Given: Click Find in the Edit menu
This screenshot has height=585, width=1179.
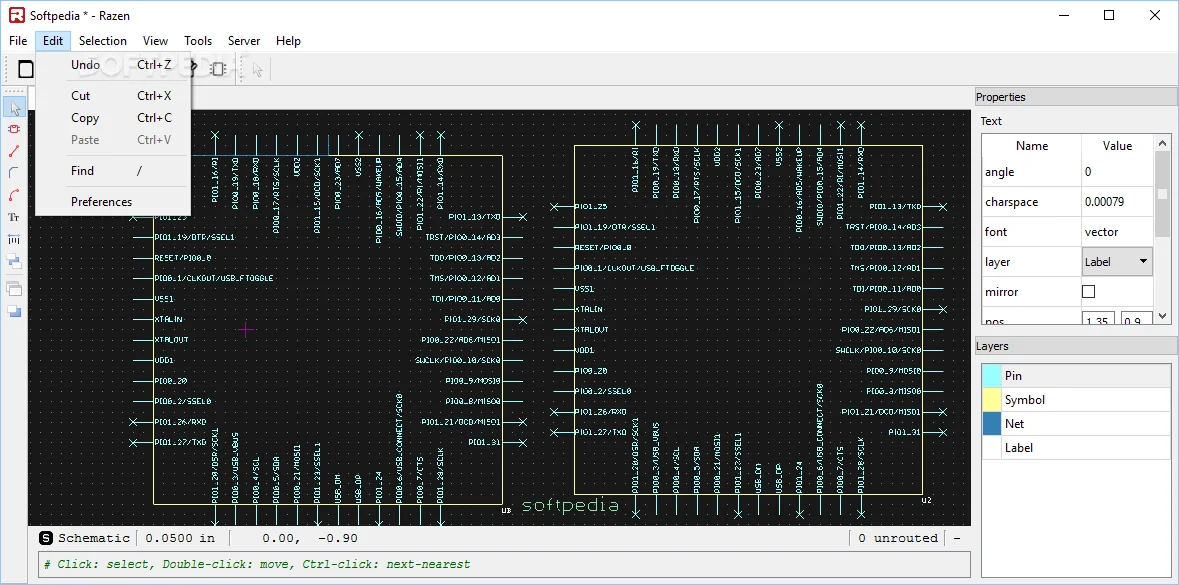Looking at the screenshot, I should pyautogui.click(x=82, y=171).
